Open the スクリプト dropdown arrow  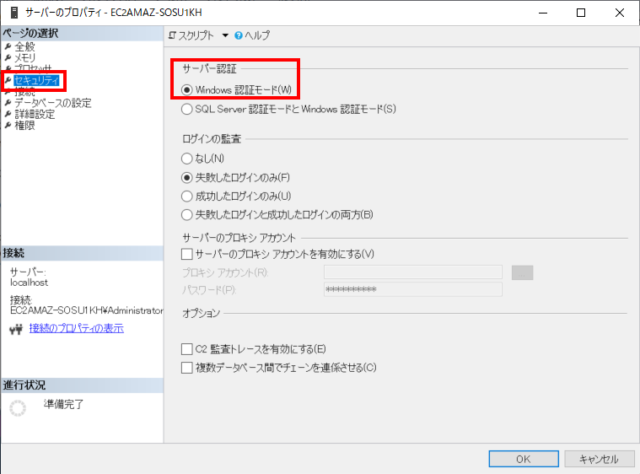pyautogui.click(x=225, y=36)
